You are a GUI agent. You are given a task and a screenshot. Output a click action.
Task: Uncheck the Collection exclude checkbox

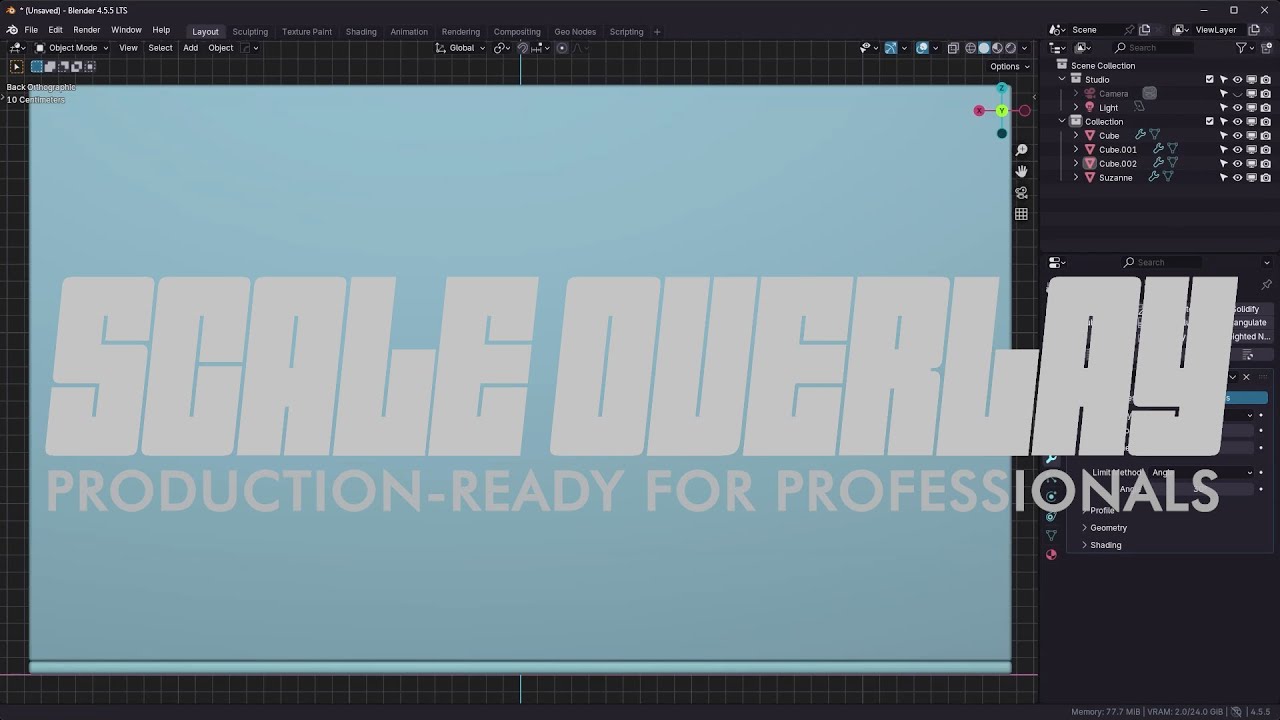coord(1210,122)
